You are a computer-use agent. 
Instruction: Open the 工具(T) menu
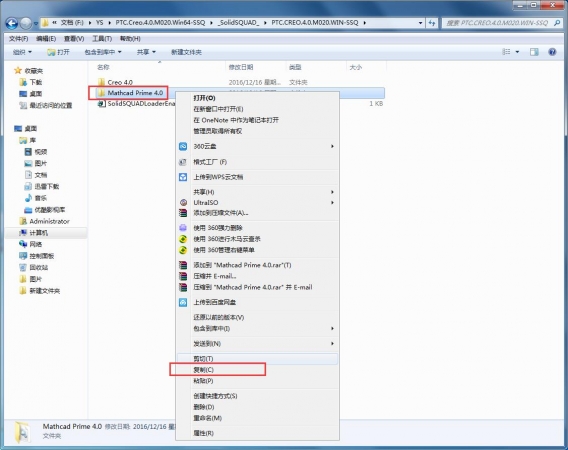[102, 38]
